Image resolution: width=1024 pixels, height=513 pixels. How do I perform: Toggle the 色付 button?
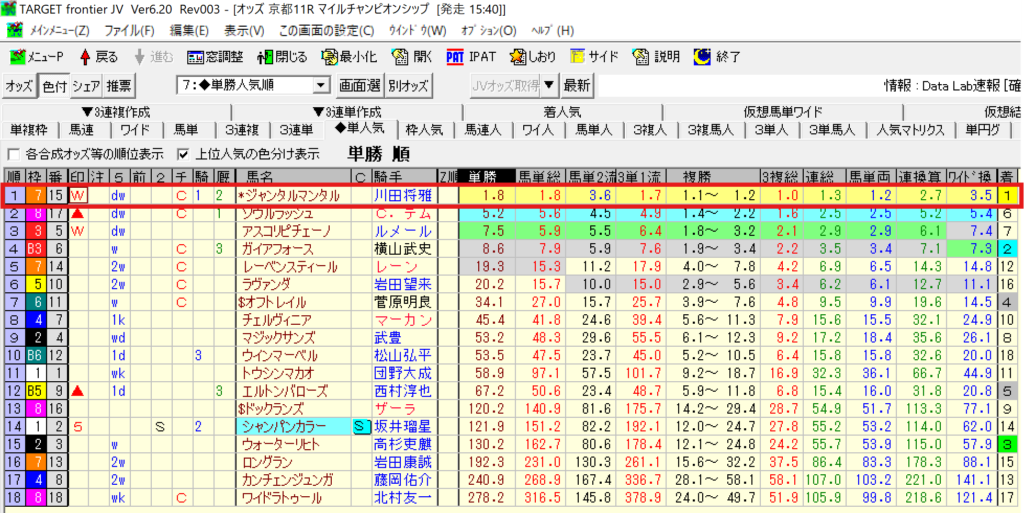53,85
